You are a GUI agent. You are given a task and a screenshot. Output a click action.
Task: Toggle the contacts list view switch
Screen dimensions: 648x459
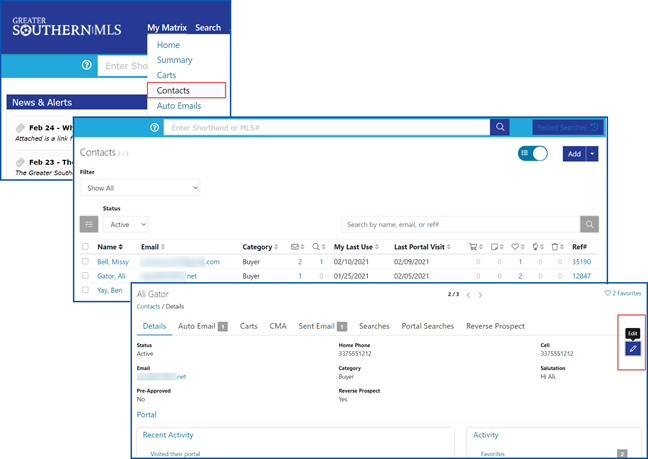(x=533, y=153)
